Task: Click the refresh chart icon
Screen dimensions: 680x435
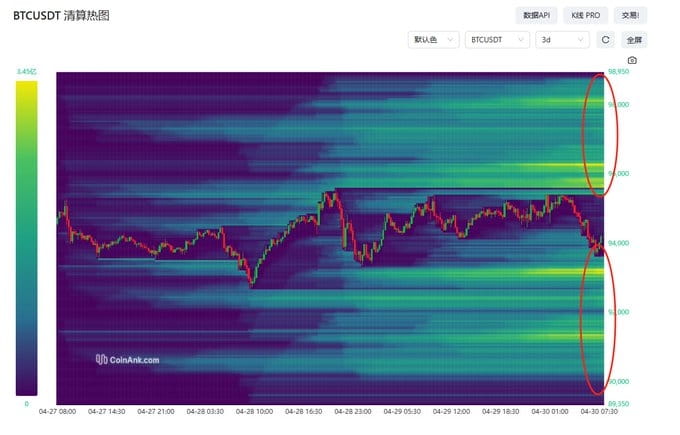Action: point(605,40)
